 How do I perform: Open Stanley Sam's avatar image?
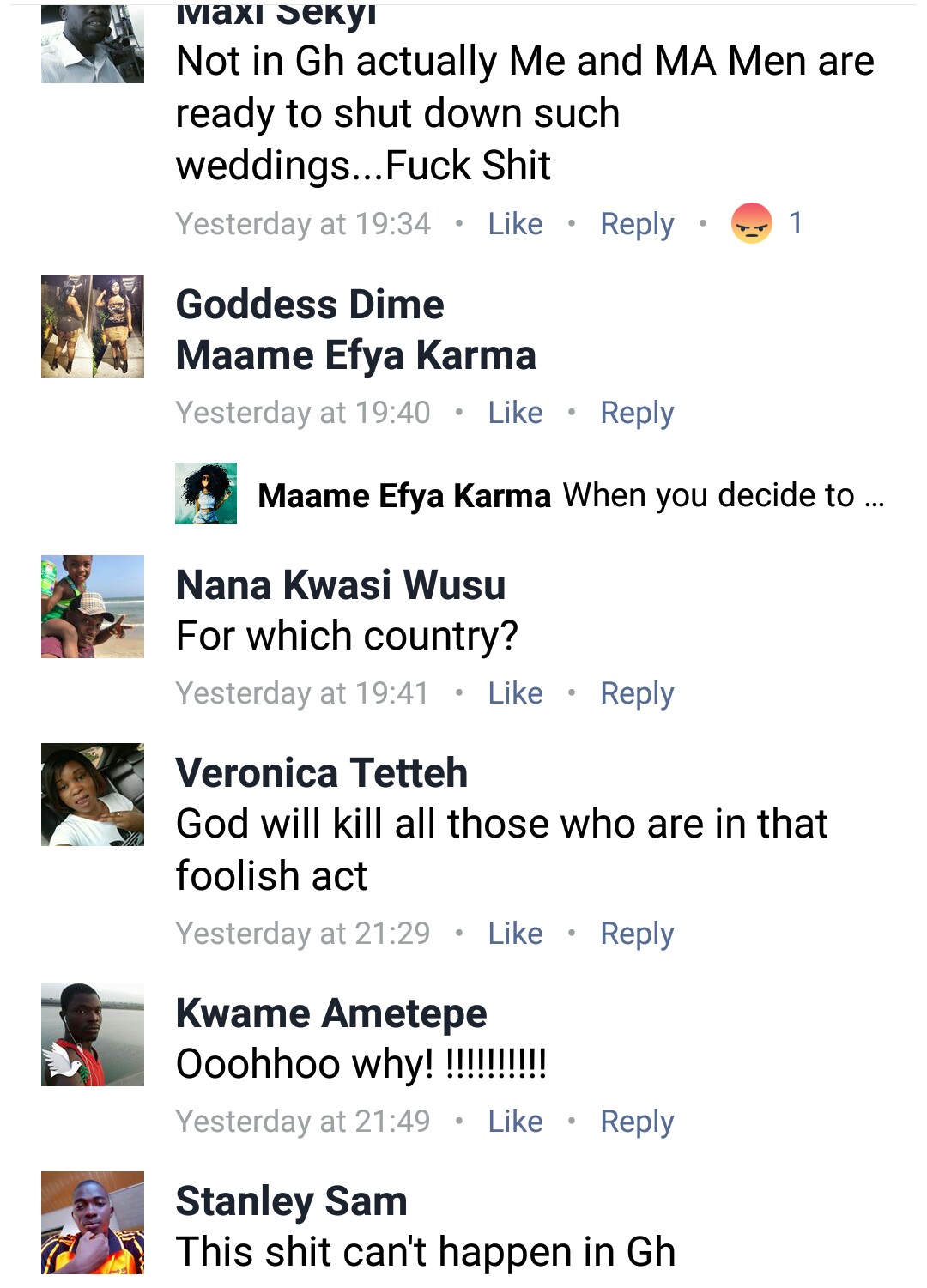click(93, 1223)
